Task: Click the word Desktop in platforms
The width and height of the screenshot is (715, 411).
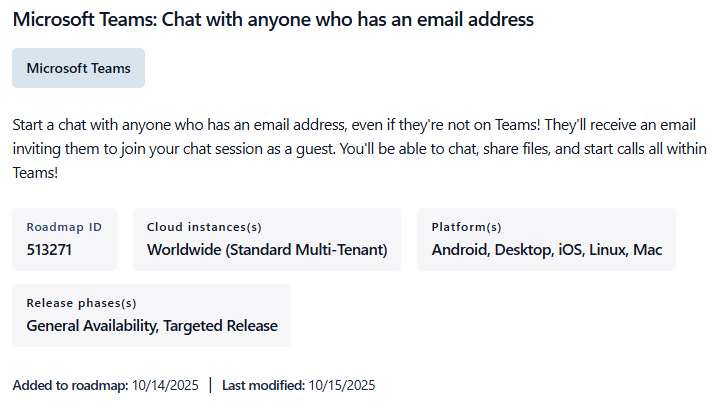Action: click(524, 250)
